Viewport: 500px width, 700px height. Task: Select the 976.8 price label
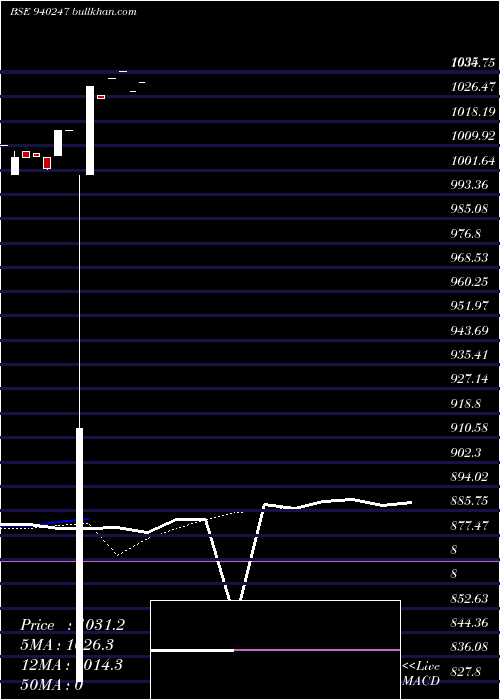click(466, 233)
